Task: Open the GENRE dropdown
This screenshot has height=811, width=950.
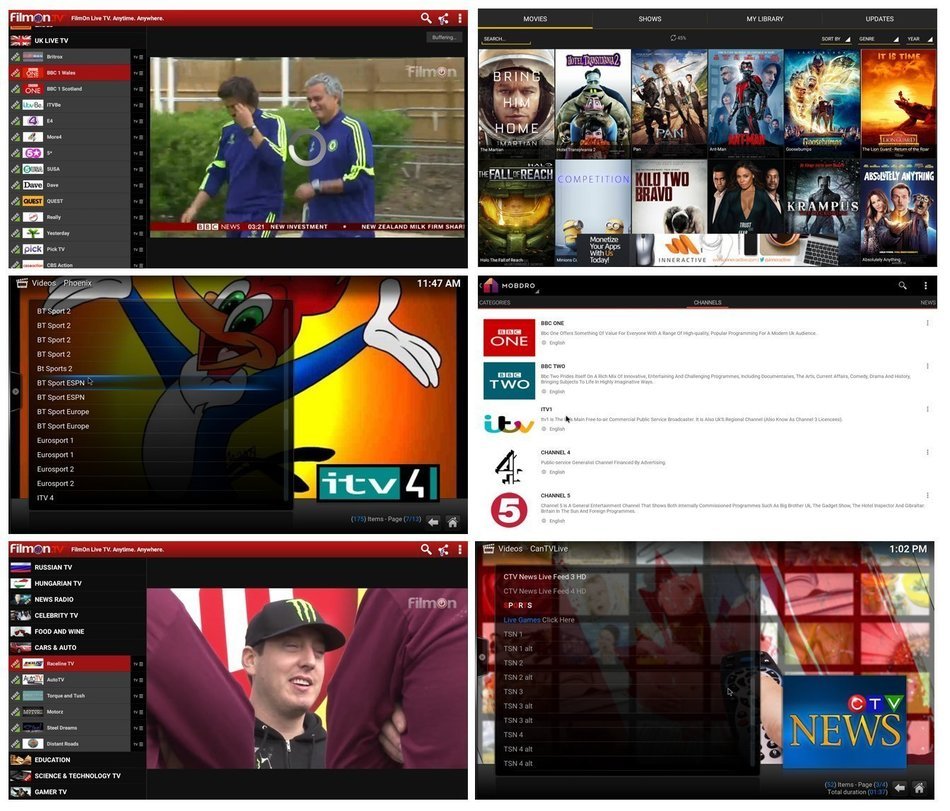Action: tap(879, 39)
